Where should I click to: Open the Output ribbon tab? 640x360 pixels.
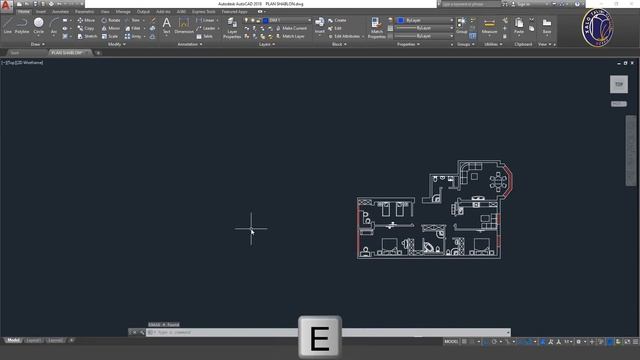143,12
